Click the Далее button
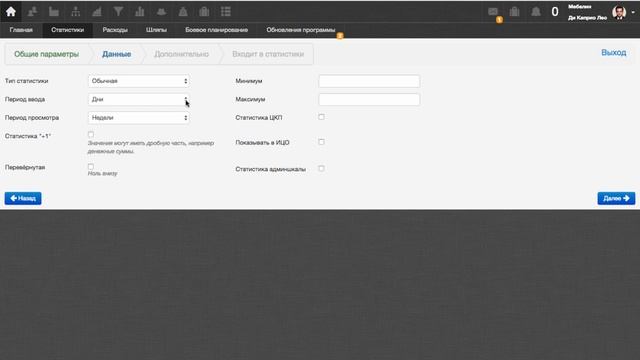The height and width of the screenshot is (360, 640). (616, 198)
